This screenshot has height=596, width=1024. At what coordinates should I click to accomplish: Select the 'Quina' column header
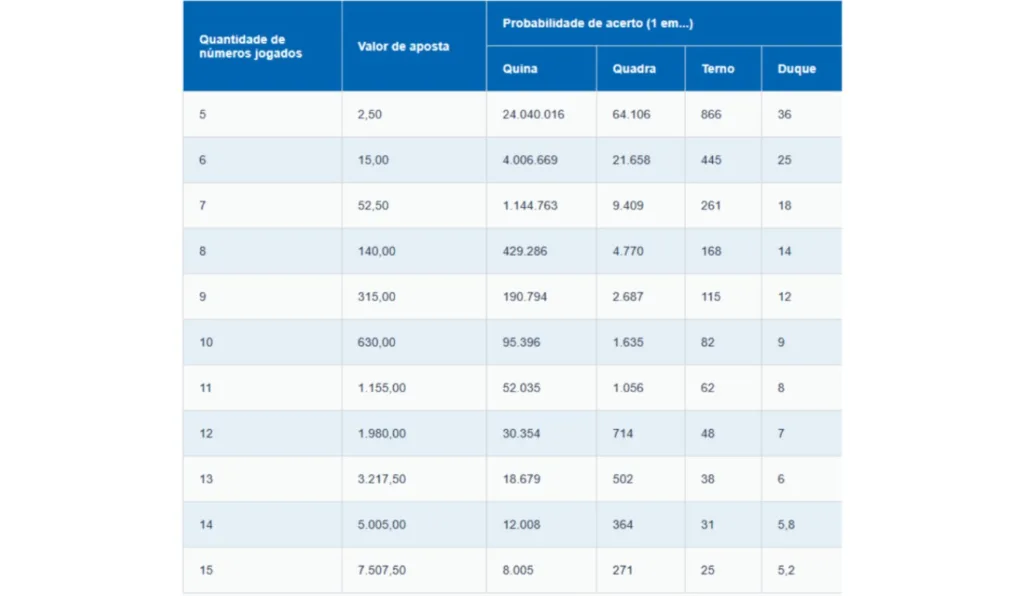tap(519, 69)
